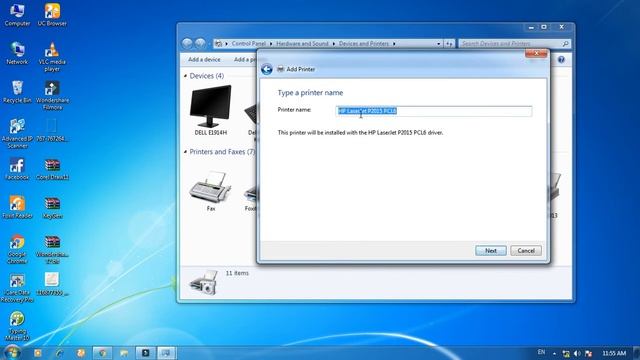The height and width of the screenshot is (360, 640).
Task: Click the clock showing 11:55 AM
Action: pos(614,353)
